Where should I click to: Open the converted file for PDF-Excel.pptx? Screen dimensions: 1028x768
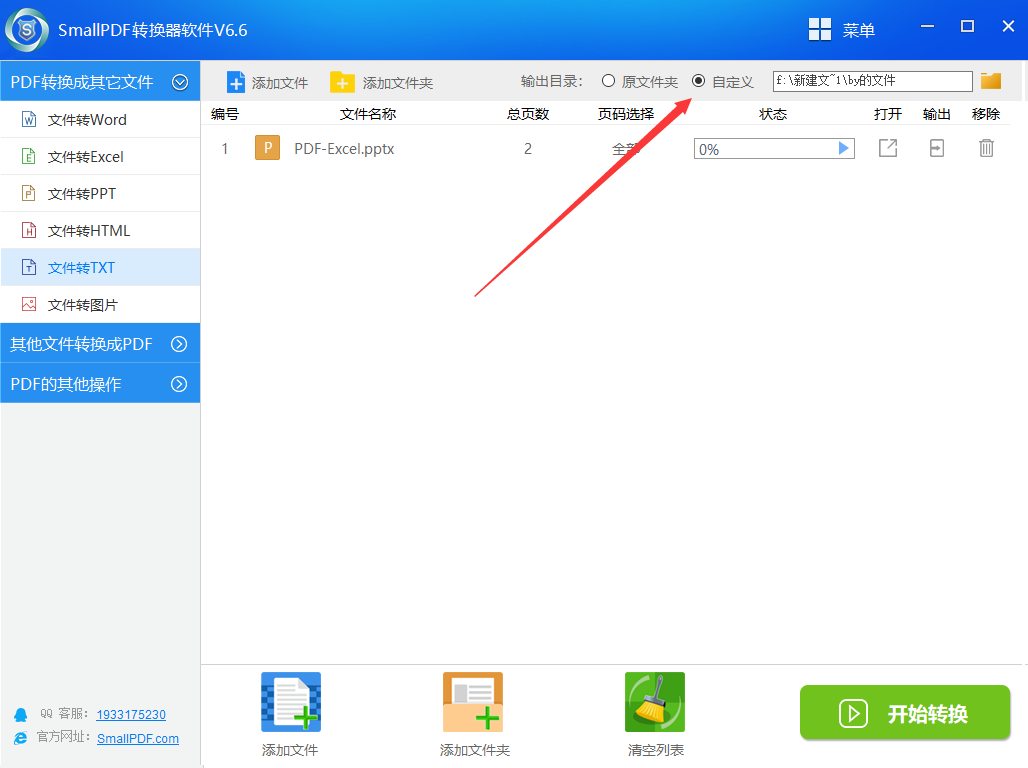(888, 148)
